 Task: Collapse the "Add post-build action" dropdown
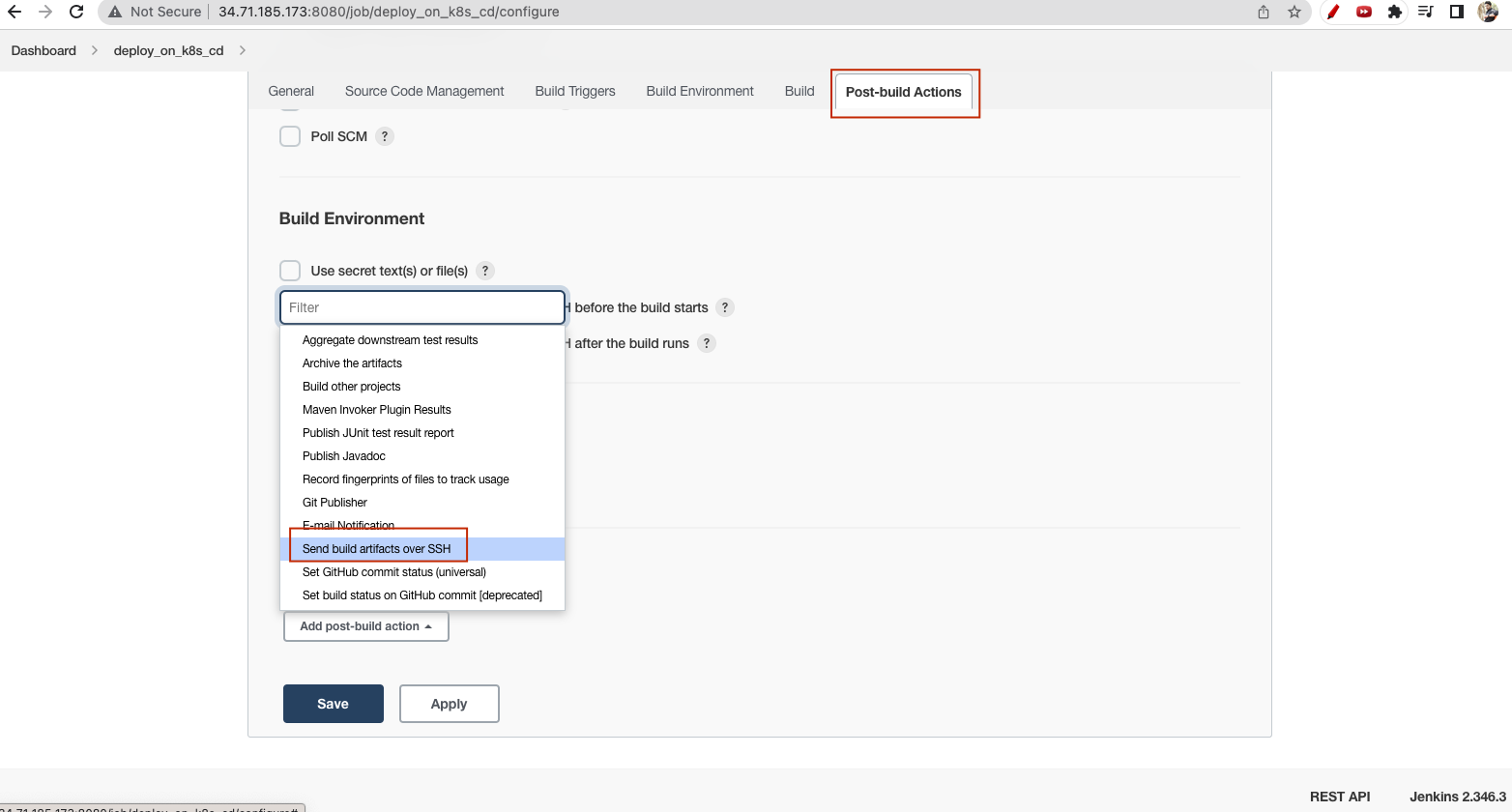[x=365, y=626]
